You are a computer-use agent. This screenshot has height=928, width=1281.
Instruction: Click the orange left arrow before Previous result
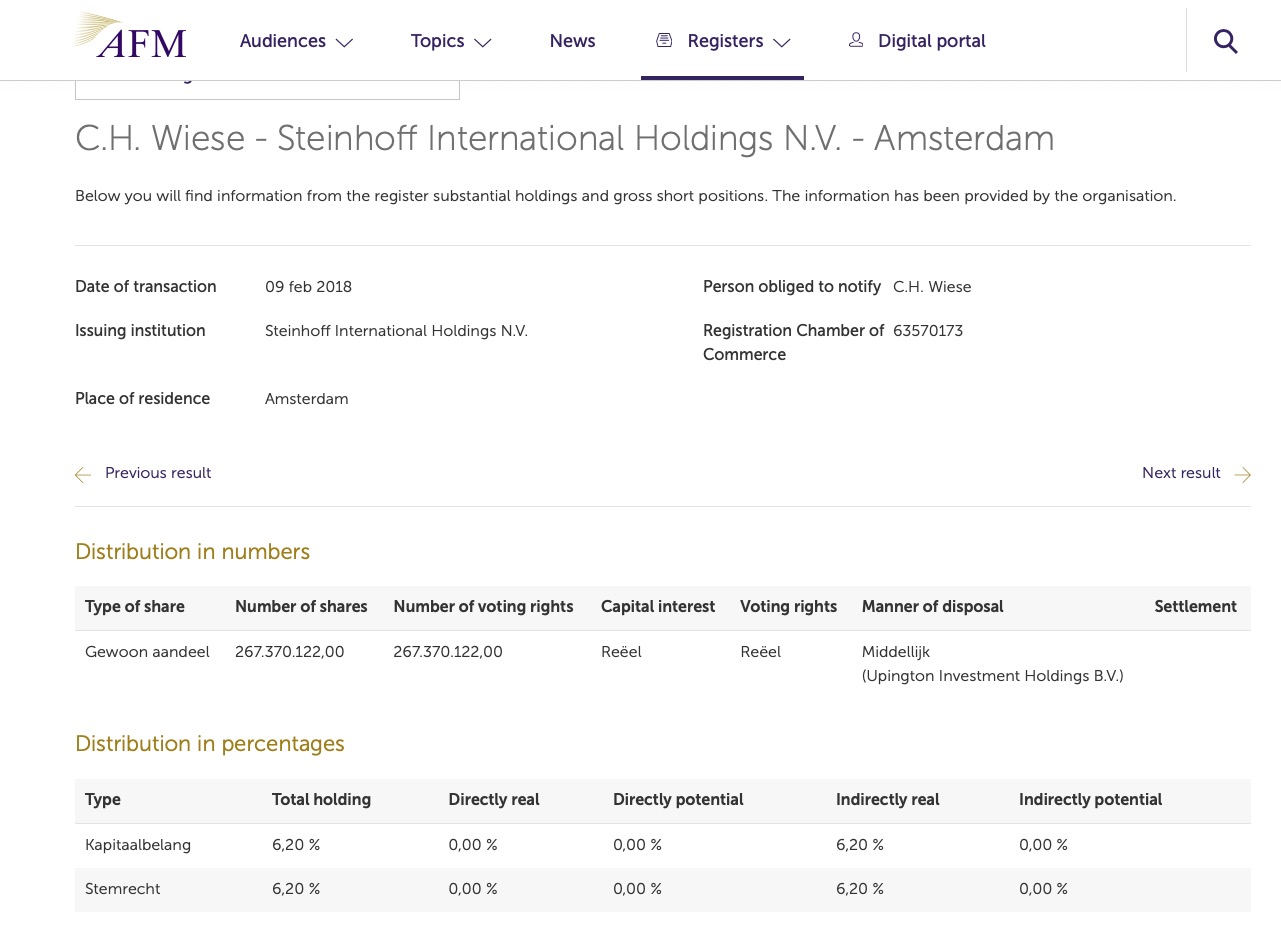83,475
